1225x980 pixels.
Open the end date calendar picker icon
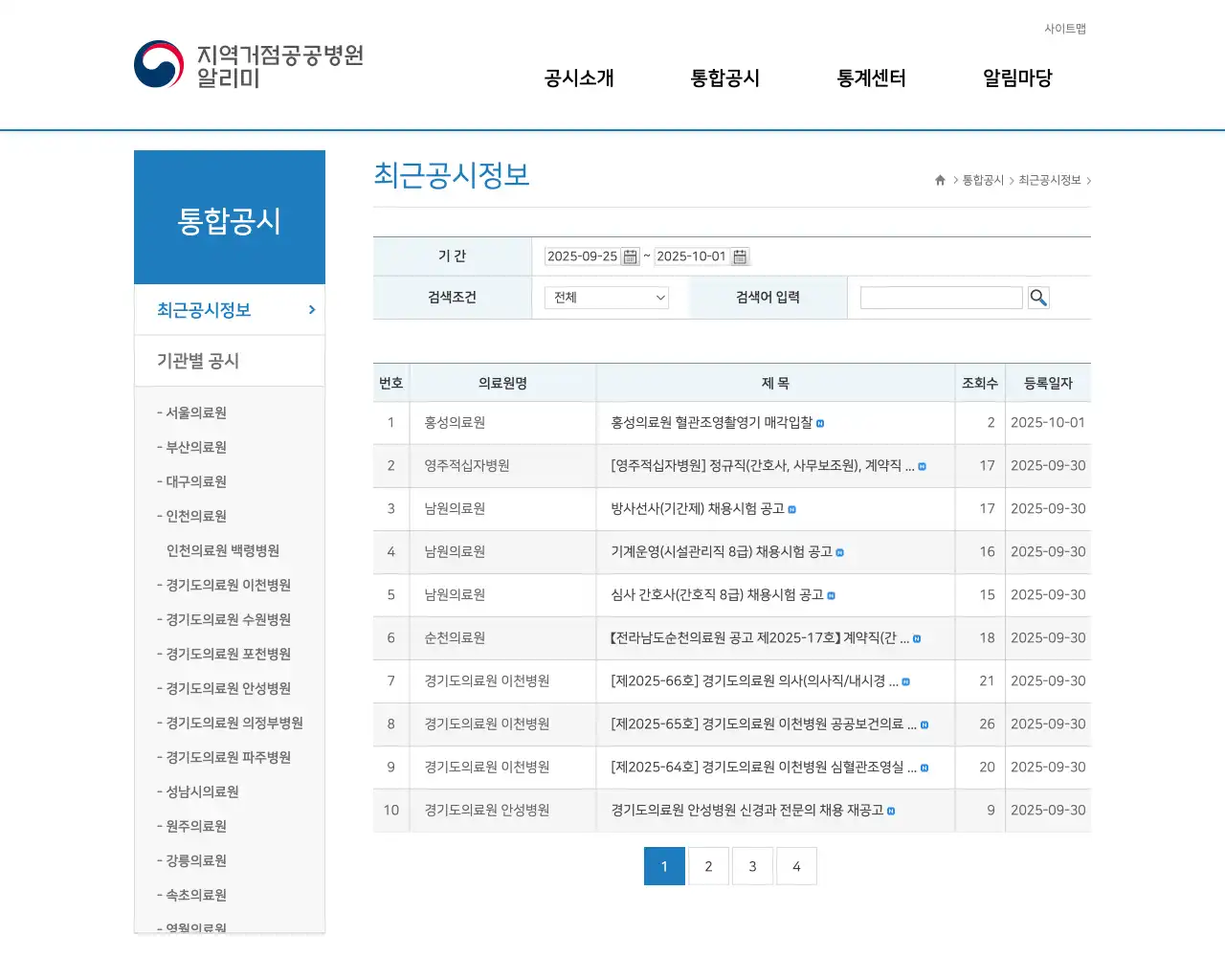(740, 256)
